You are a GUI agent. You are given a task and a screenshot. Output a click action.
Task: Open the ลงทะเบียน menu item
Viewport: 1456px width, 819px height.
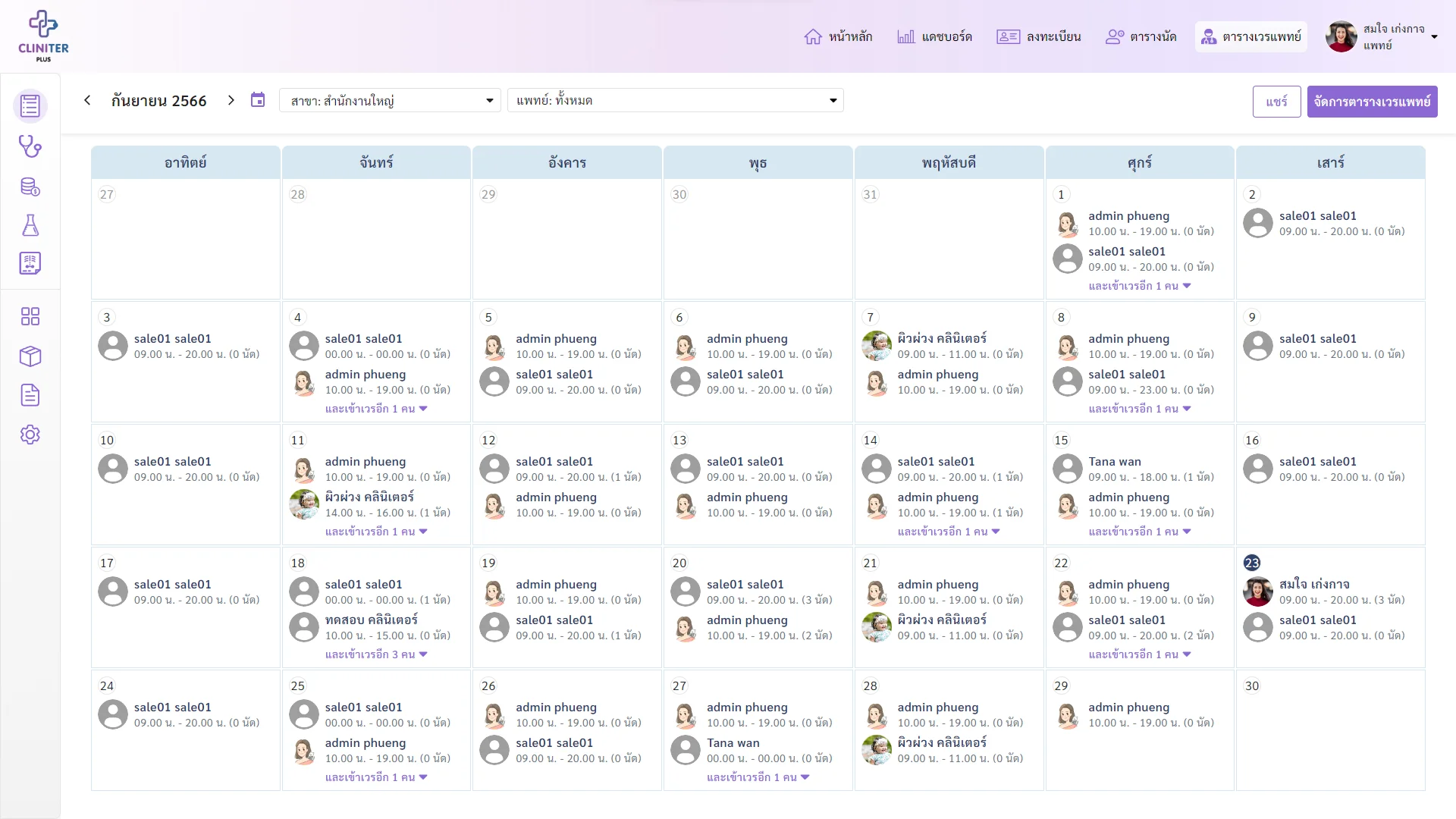[1038, 36]
